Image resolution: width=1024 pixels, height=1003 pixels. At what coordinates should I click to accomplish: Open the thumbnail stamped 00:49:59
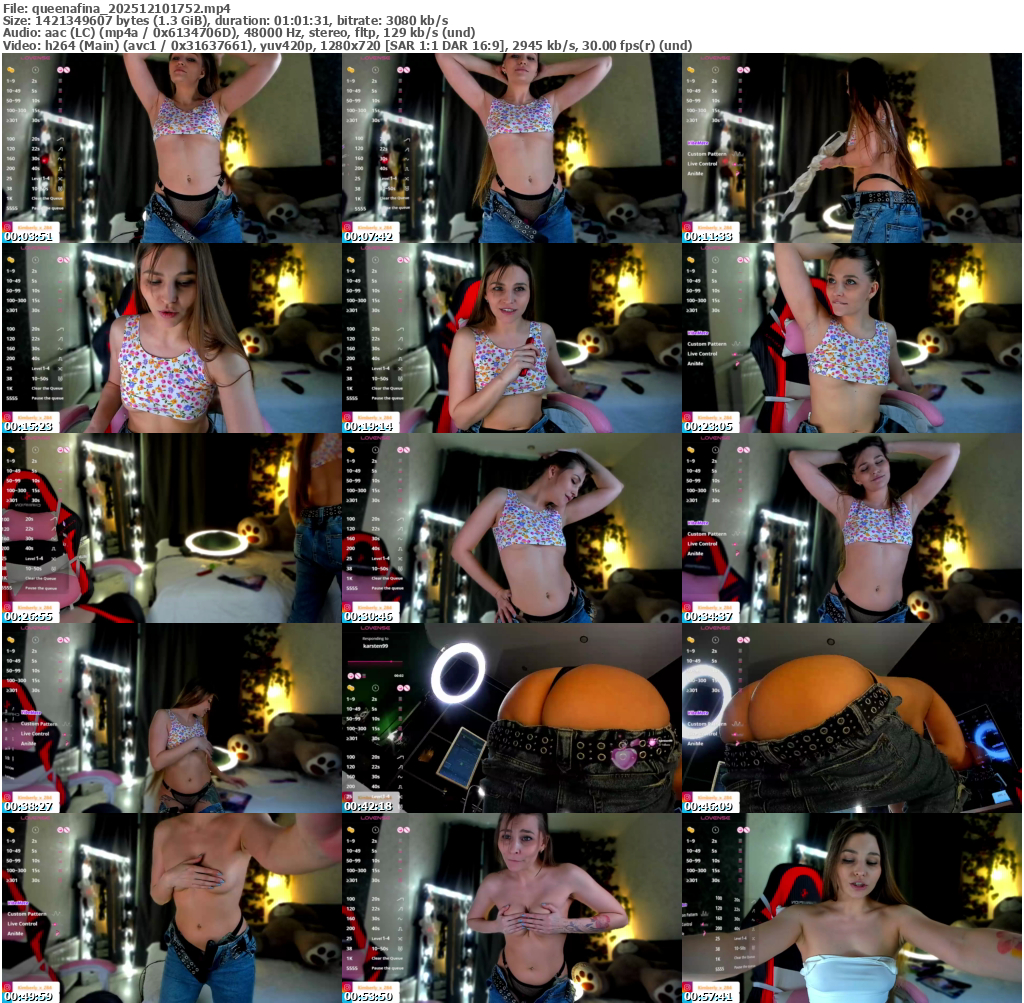(172, 908)
